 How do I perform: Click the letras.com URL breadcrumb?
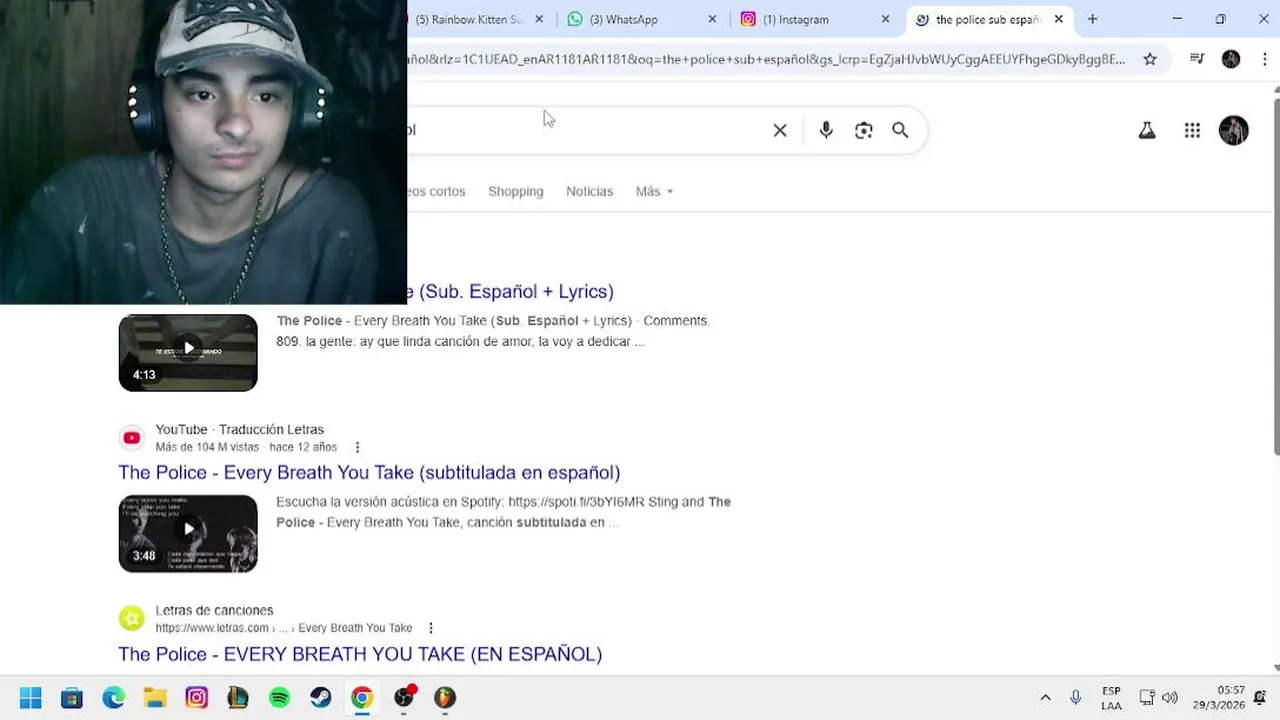(x=284, y=628)
